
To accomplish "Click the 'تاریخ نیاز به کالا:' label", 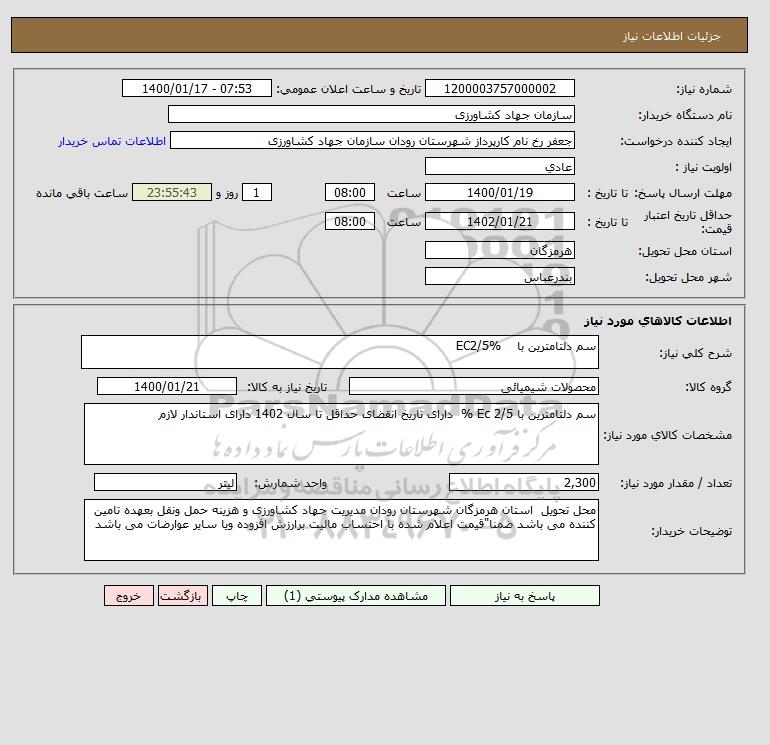I will coord(287,387).
